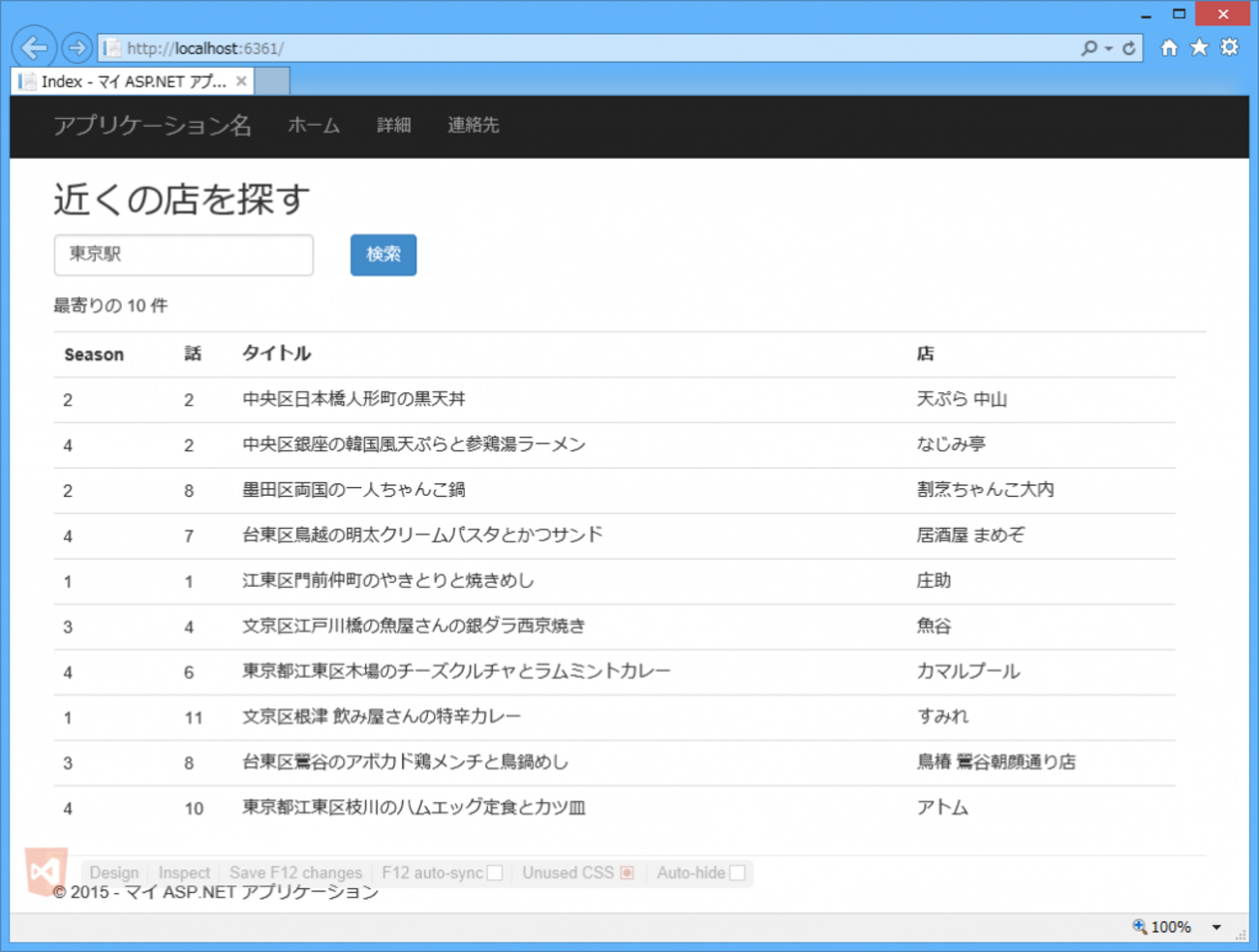1259x952 pixels.
Task: Enable the Auto-hide checkbox
Action: (x=737, y=873)
